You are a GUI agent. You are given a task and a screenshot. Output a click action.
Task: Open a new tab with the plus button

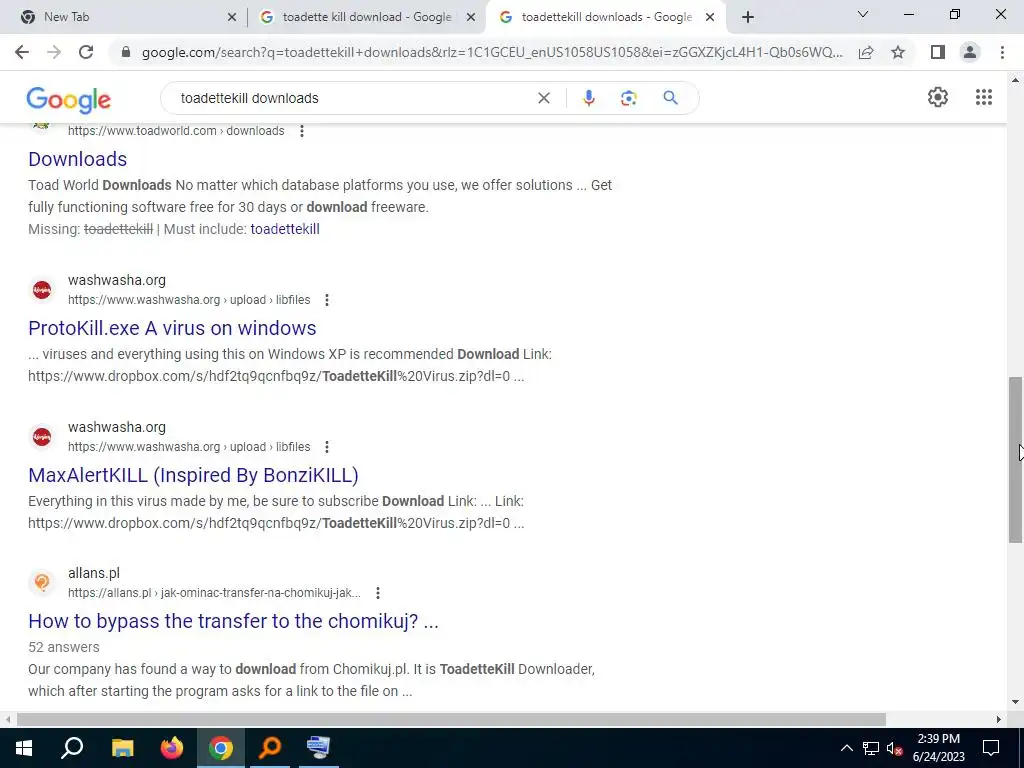coord(748,18)
